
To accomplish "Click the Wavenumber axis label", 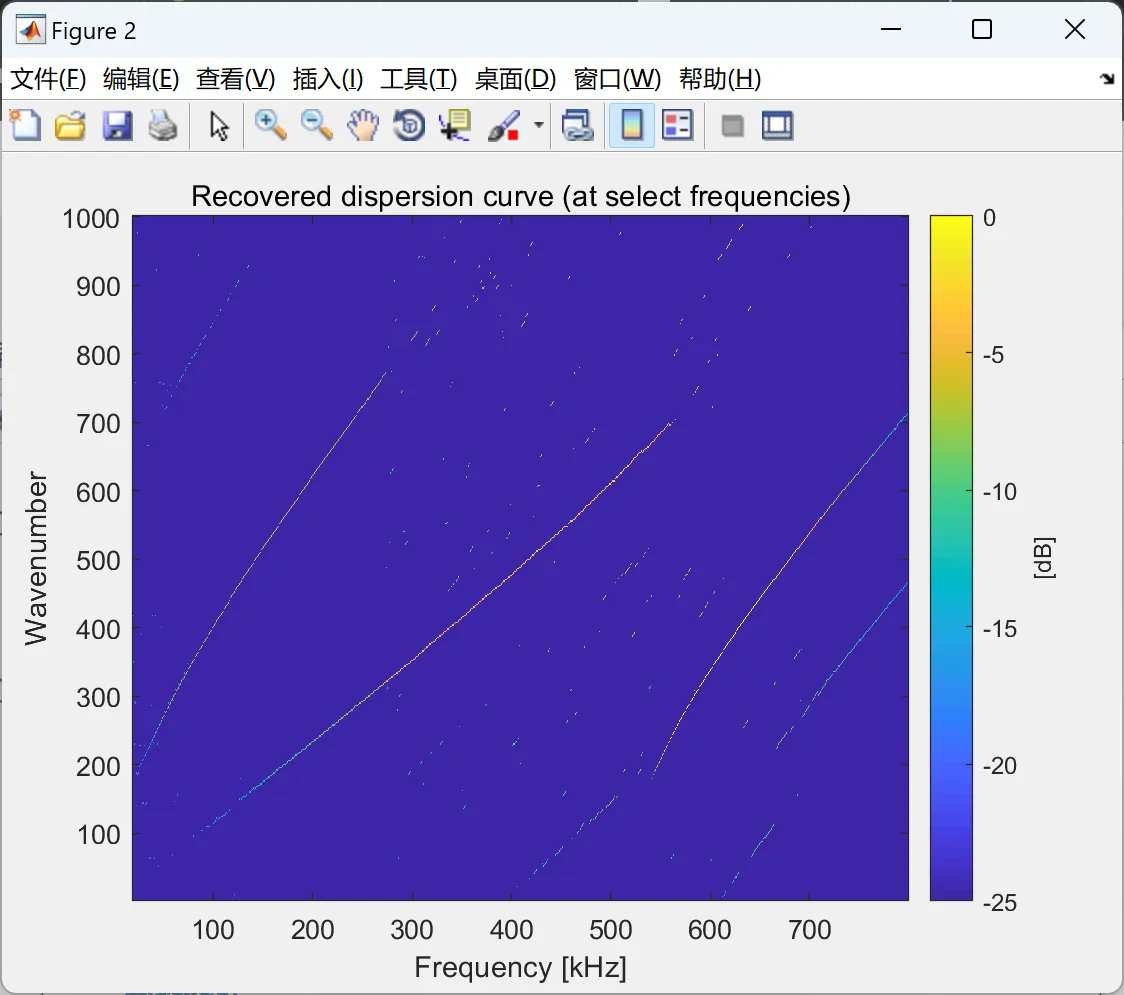I will coord(36,558).
